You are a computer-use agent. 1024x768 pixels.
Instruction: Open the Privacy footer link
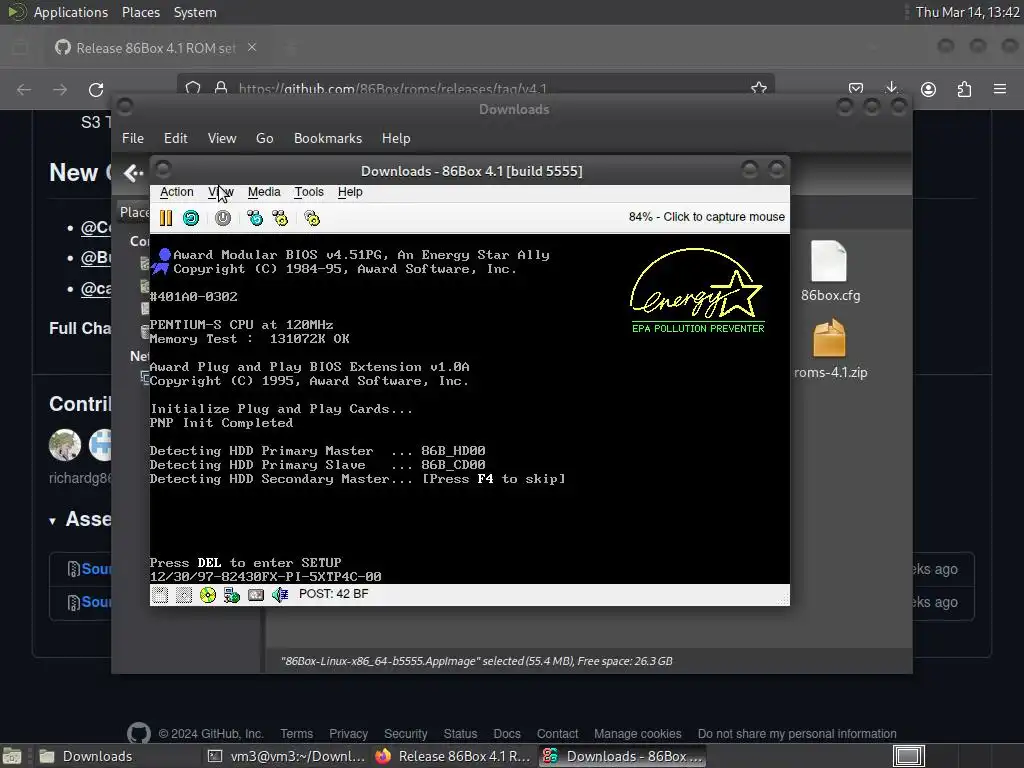click(x=348, y=734)
